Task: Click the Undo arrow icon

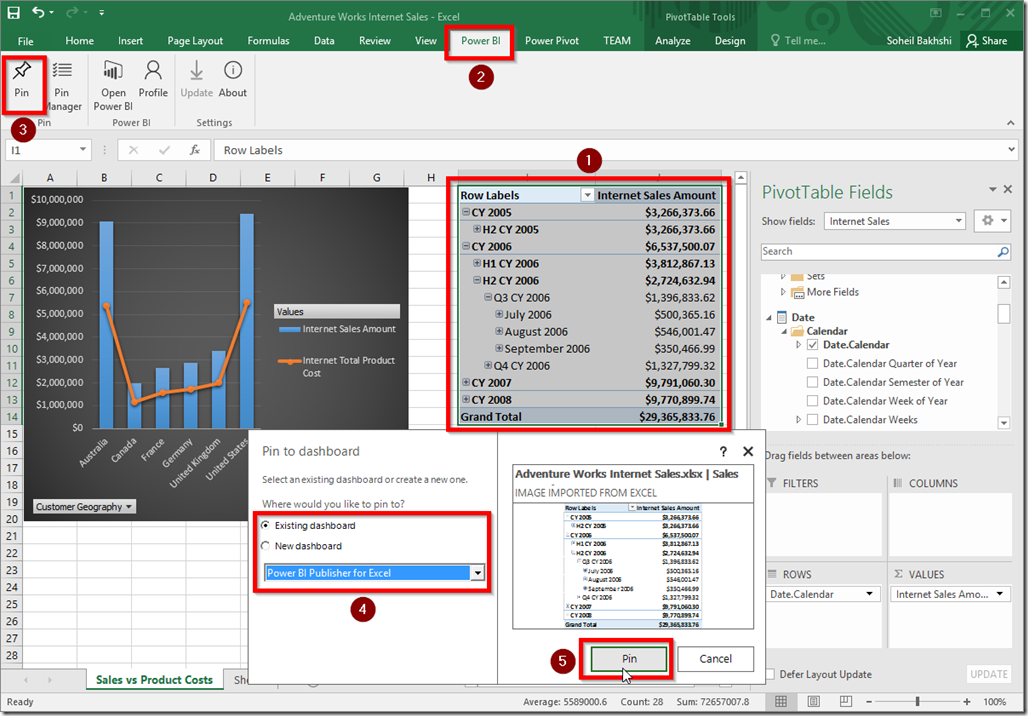Action: pos(39,12)
